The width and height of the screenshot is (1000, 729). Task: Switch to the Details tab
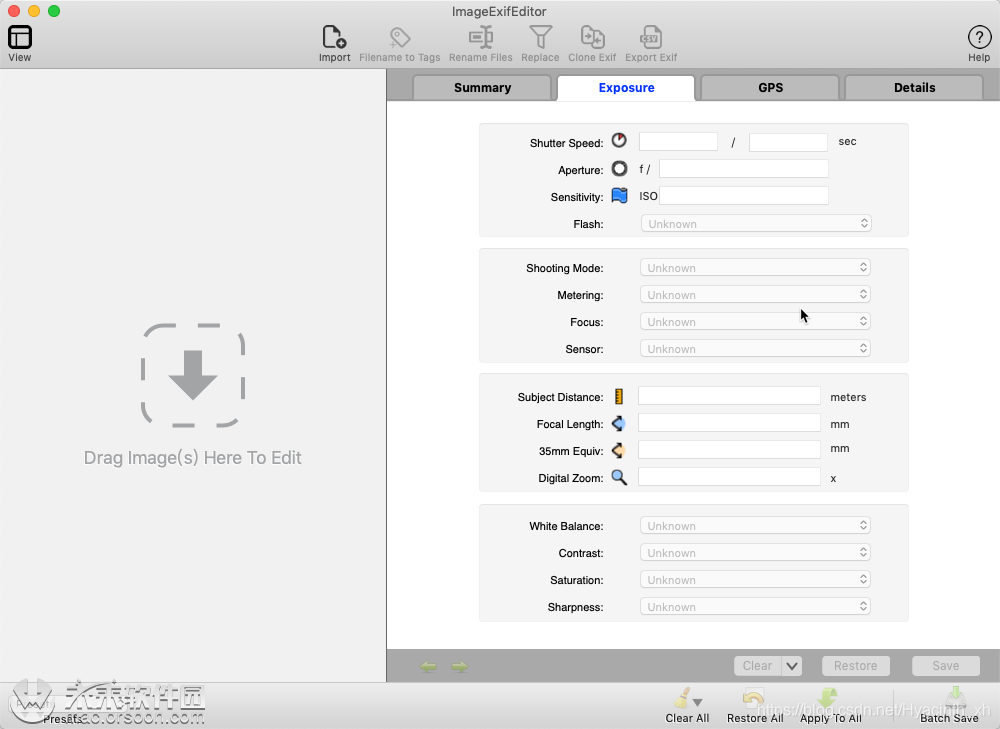(915, 88)
